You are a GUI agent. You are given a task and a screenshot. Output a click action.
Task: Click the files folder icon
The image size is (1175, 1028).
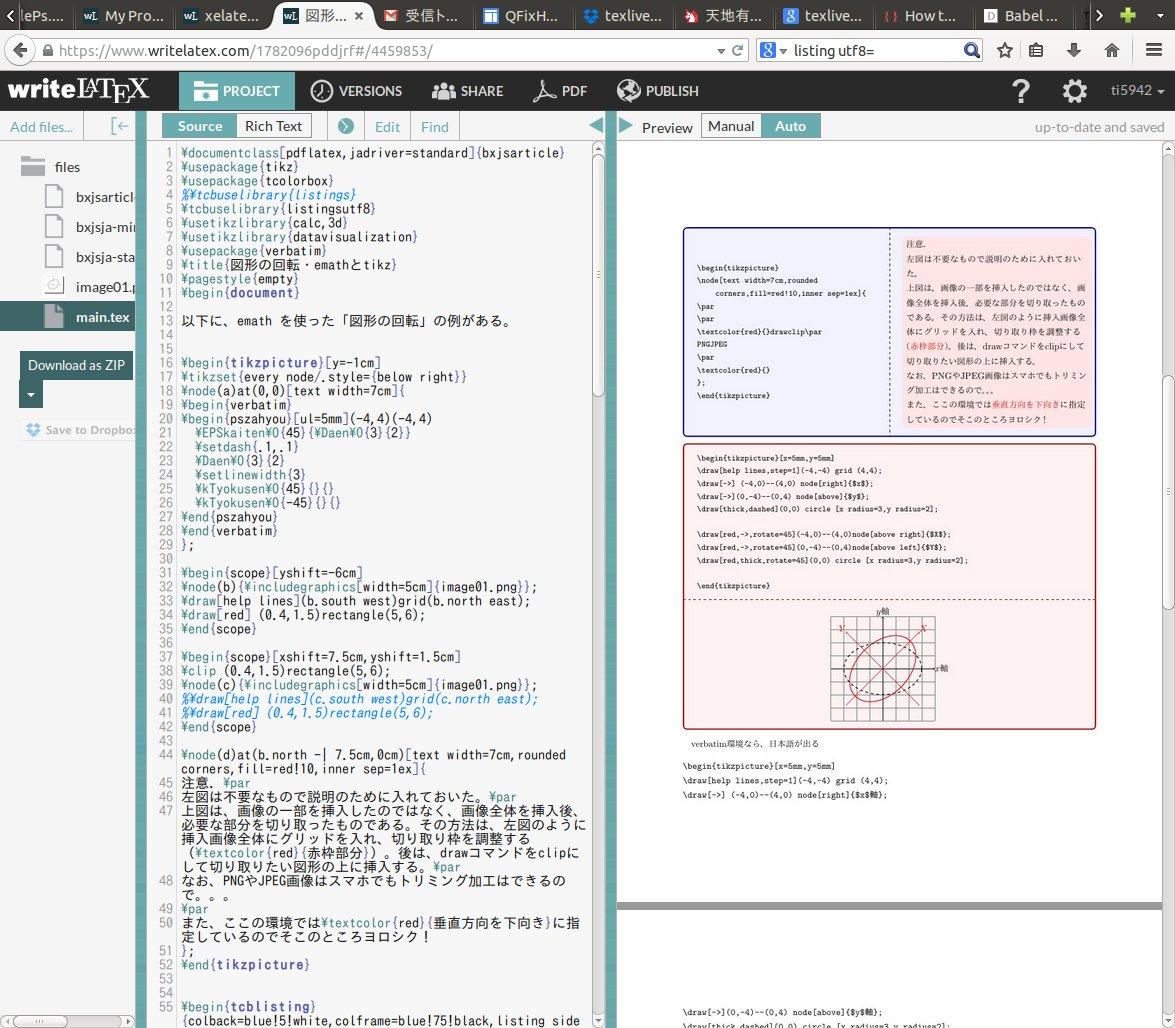pyautogui.click(x=33, y=166)
